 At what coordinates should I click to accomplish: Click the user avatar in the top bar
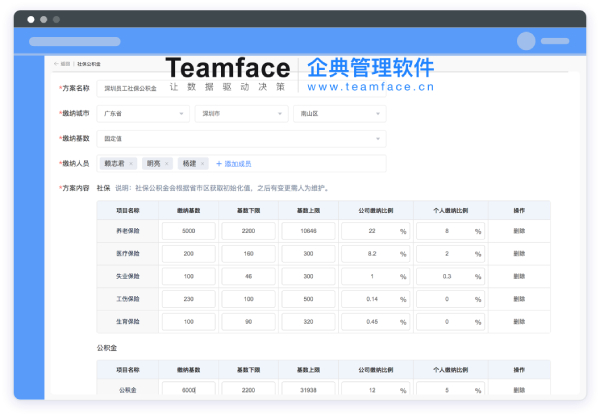coord(526,41)
